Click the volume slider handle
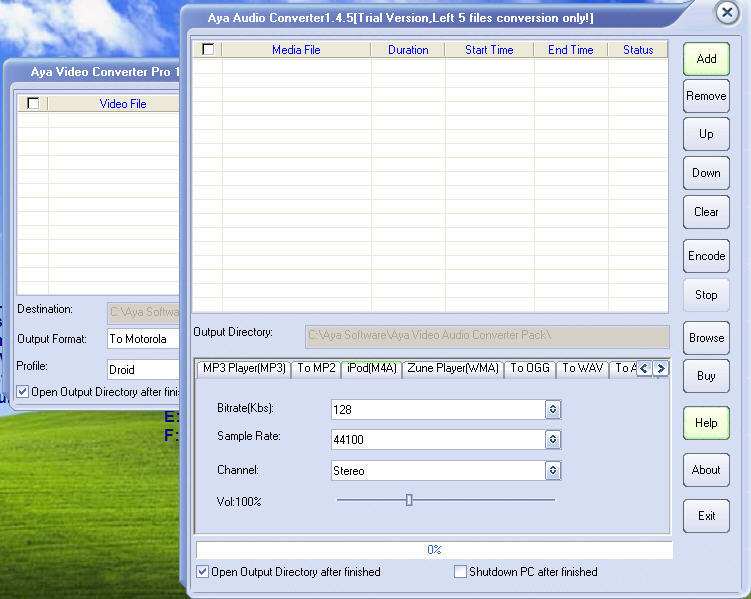The width and height of the screenshot is (751, 599). tap(409, 500)
